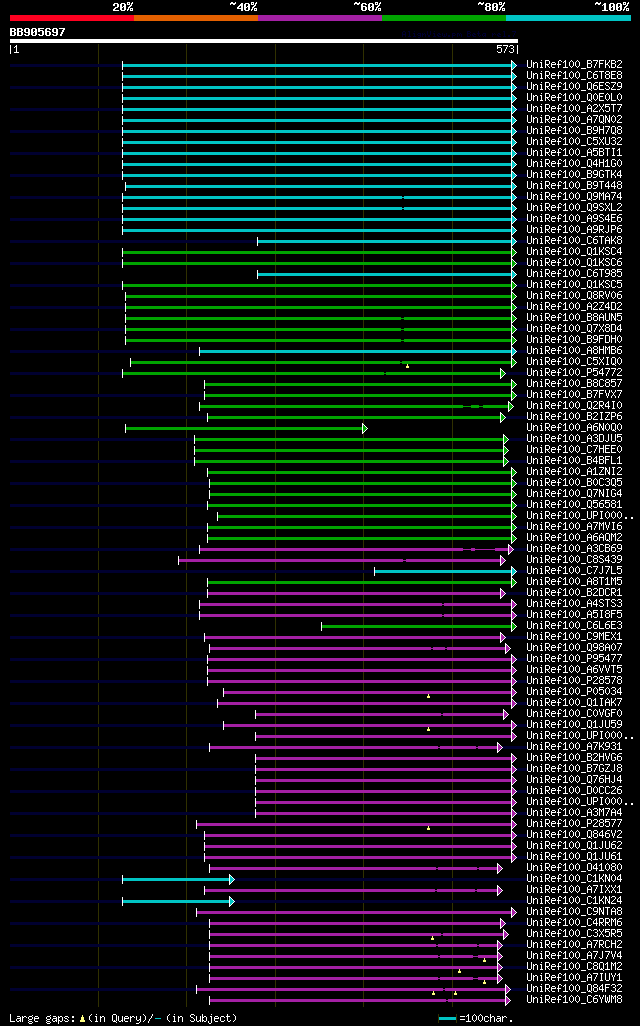This screenshot has width=640, height=1026.
Task: Select the UniRef100_P05034 label
Action: [x=575, y=692]
